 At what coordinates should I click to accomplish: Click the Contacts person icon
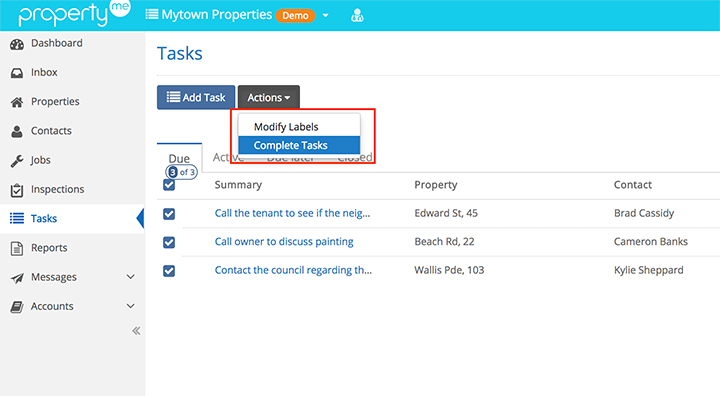(x=17, y=131)
